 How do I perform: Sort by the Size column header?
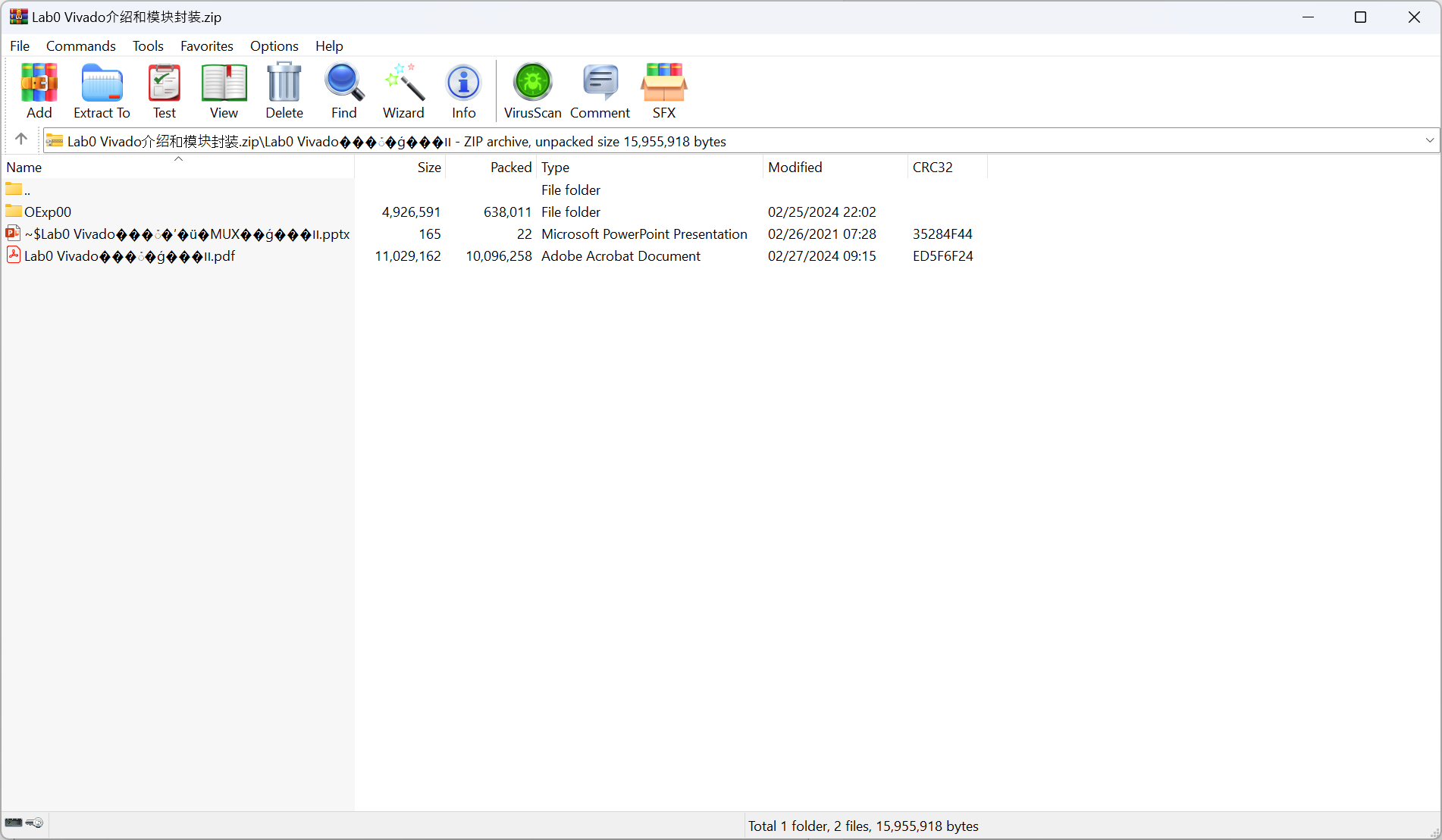[400, 168]
